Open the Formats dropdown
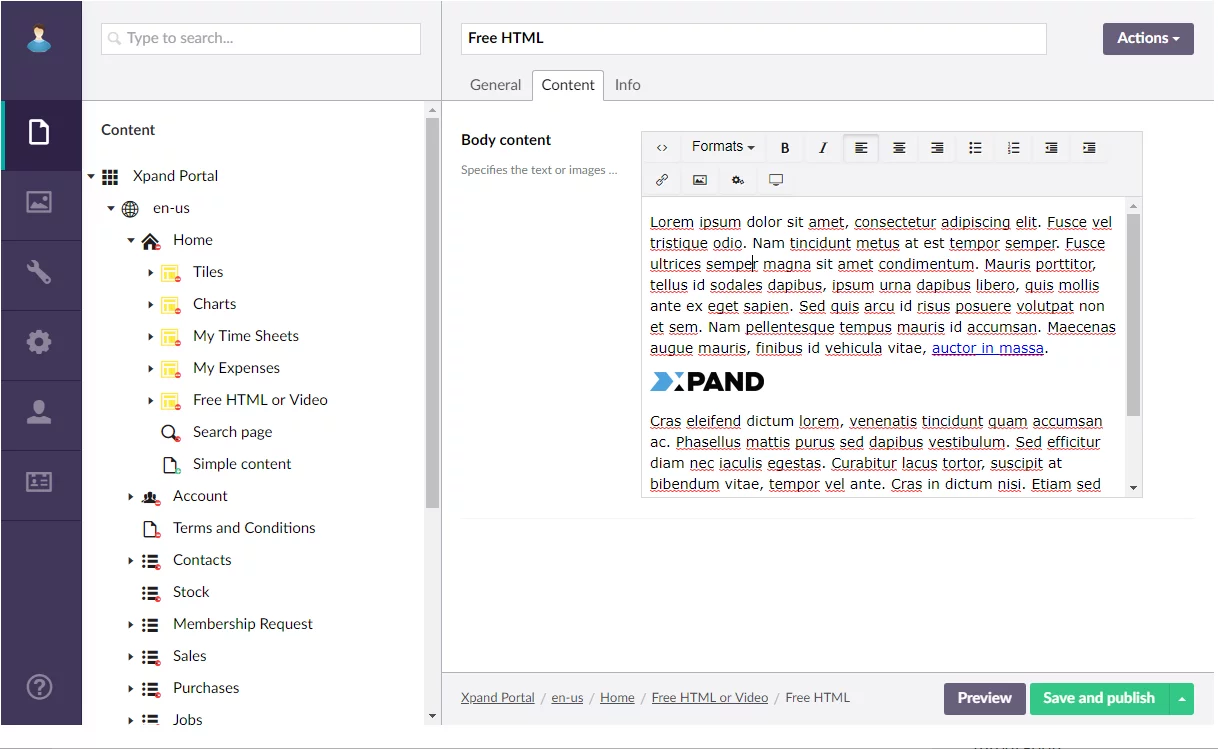 coord(722,147)
